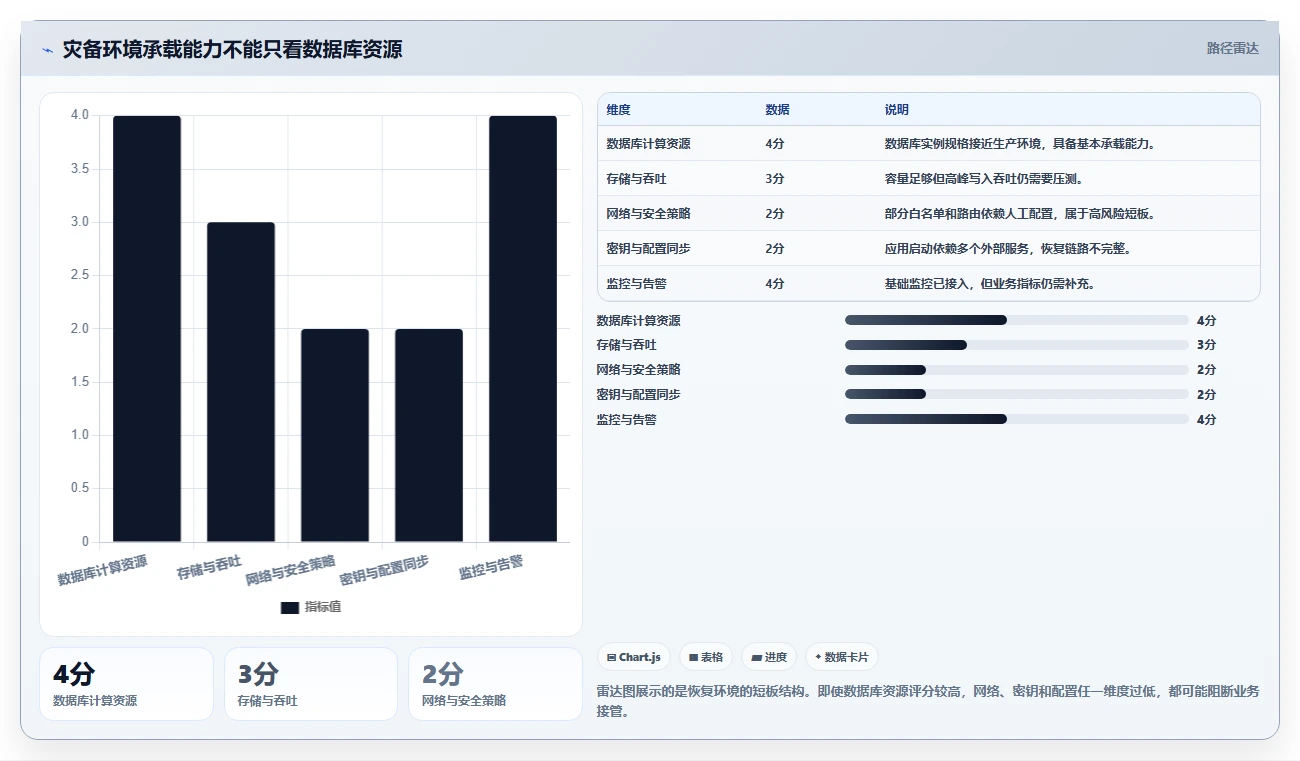Image resolution: width=1300 pixels, height=761 pixels.
Task: Click the 监控与告警 bar in chart
Action: tap(523, 329)
